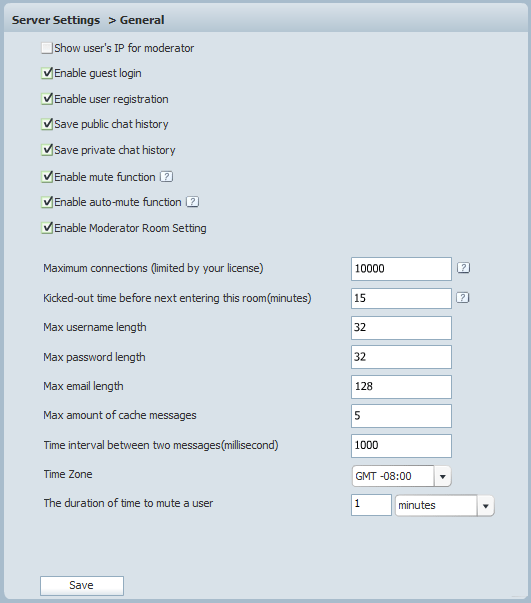The image size is (531, 603).
Task: Open the Time Zone GMT -08:00 dropdown
Action: (401, 476)
